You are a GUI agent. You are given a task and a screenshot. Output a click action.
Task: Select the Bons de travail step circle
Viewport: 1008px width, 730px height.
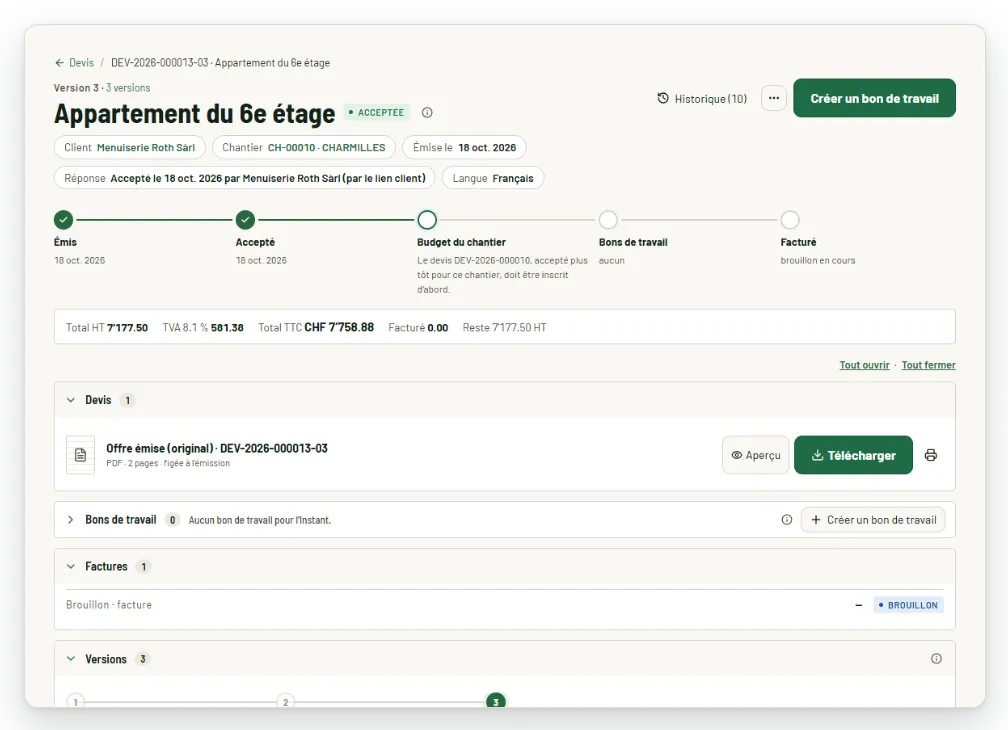tap(608, 220)
